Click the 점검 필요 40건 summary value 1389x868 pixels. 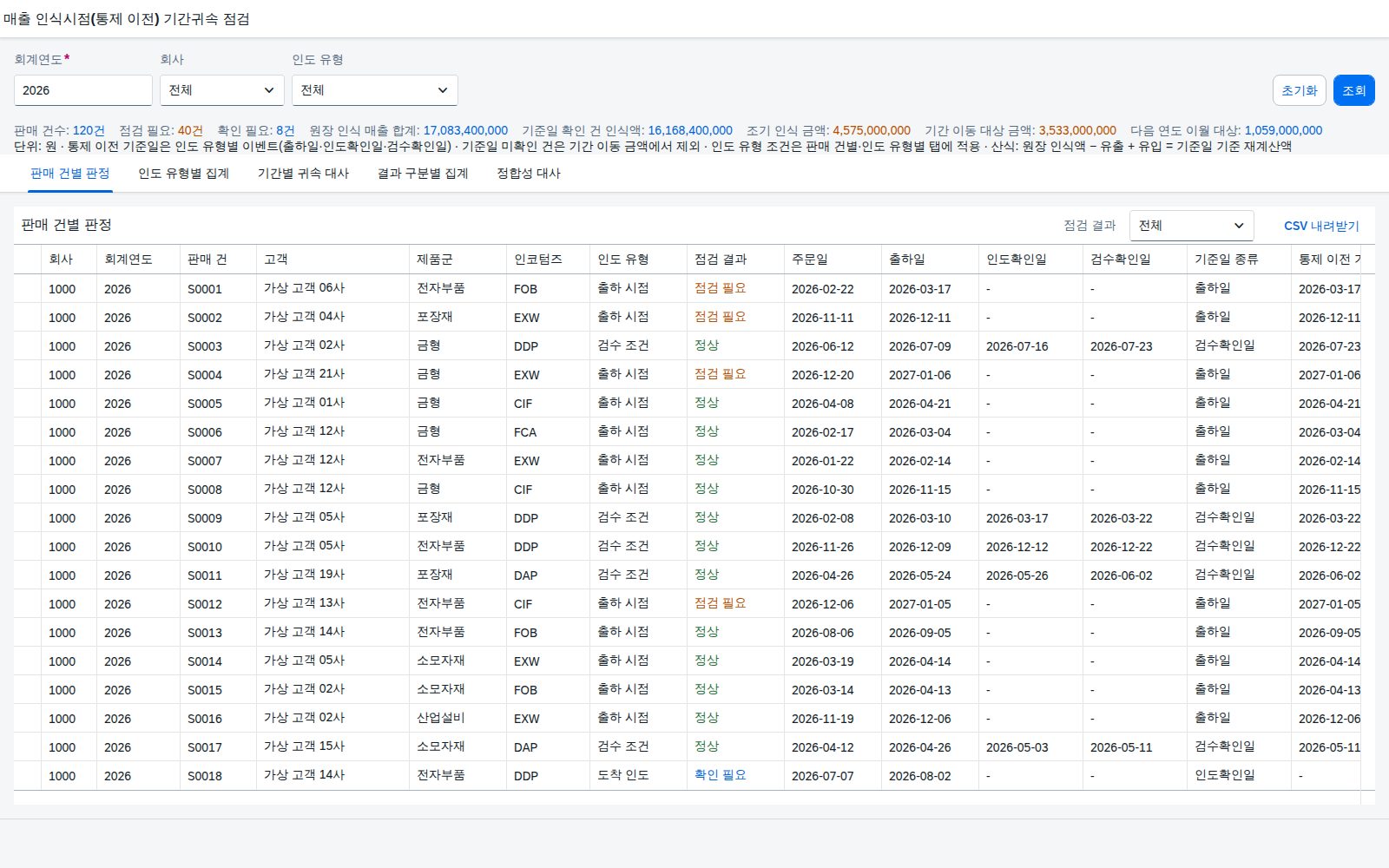point(190,130)
